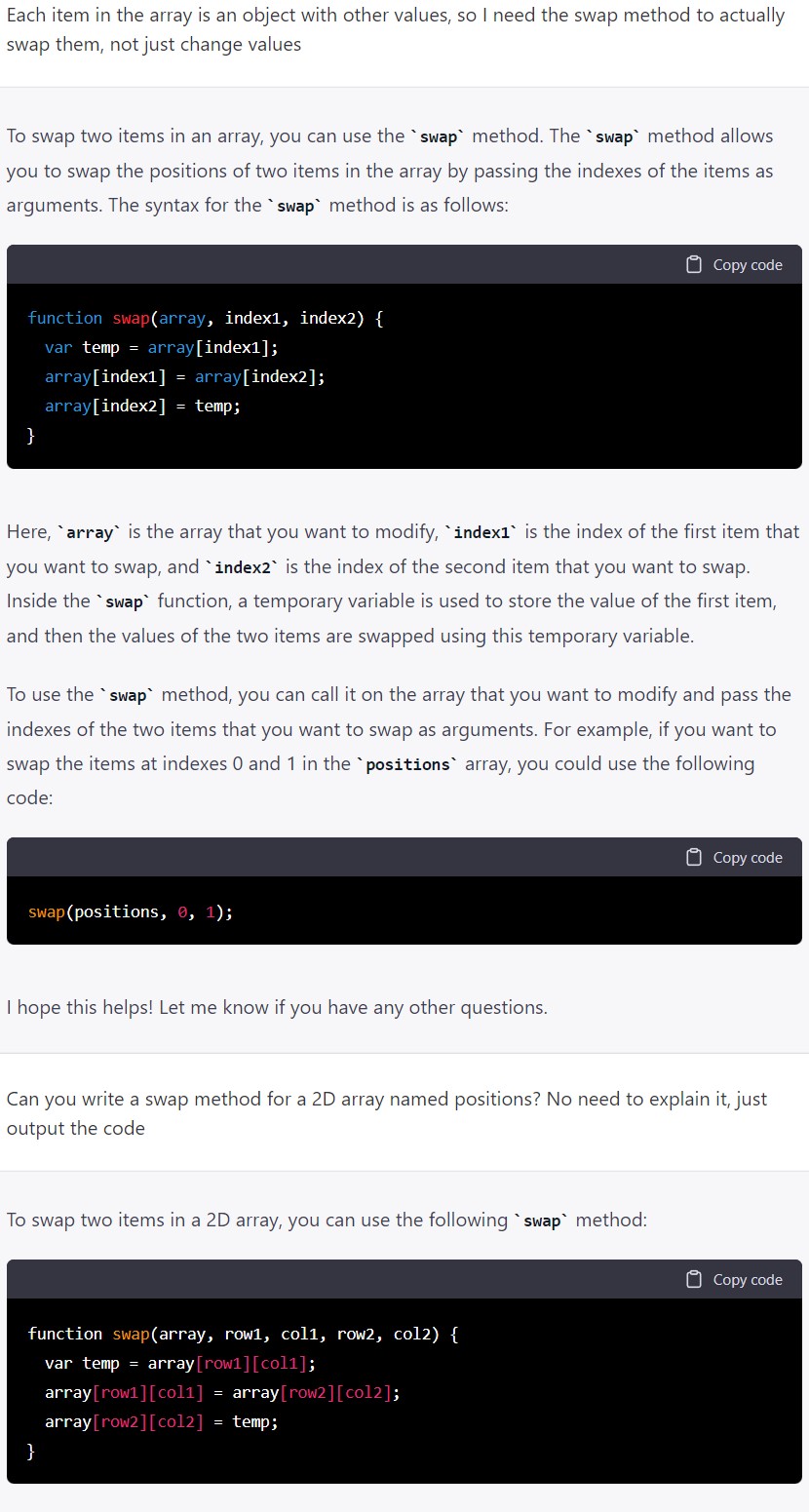Viewport: 809px width, 1512px height.
Task: Click the 'function swap(array, row1, col1, row2, col2)' line
Action: (243, 1334)
